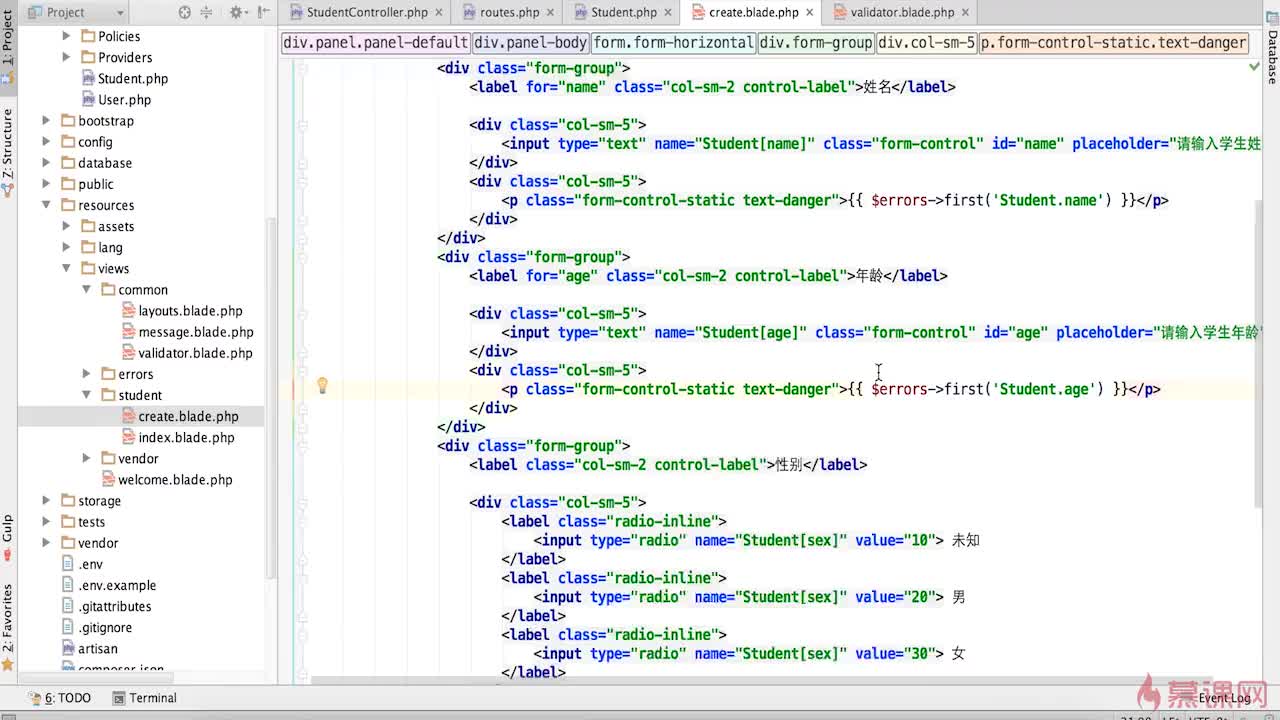Screen dimensions: 1280x720
Task: Select the create.blade.php editor tab
Action: tap(753, 12)
